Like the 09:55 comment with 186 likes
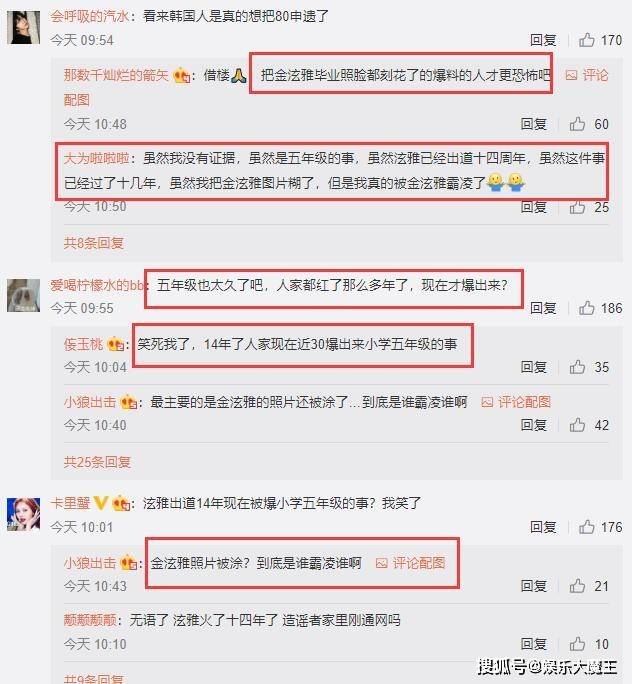The width and height of the screenshot is (632, 684). pos(587,308)
